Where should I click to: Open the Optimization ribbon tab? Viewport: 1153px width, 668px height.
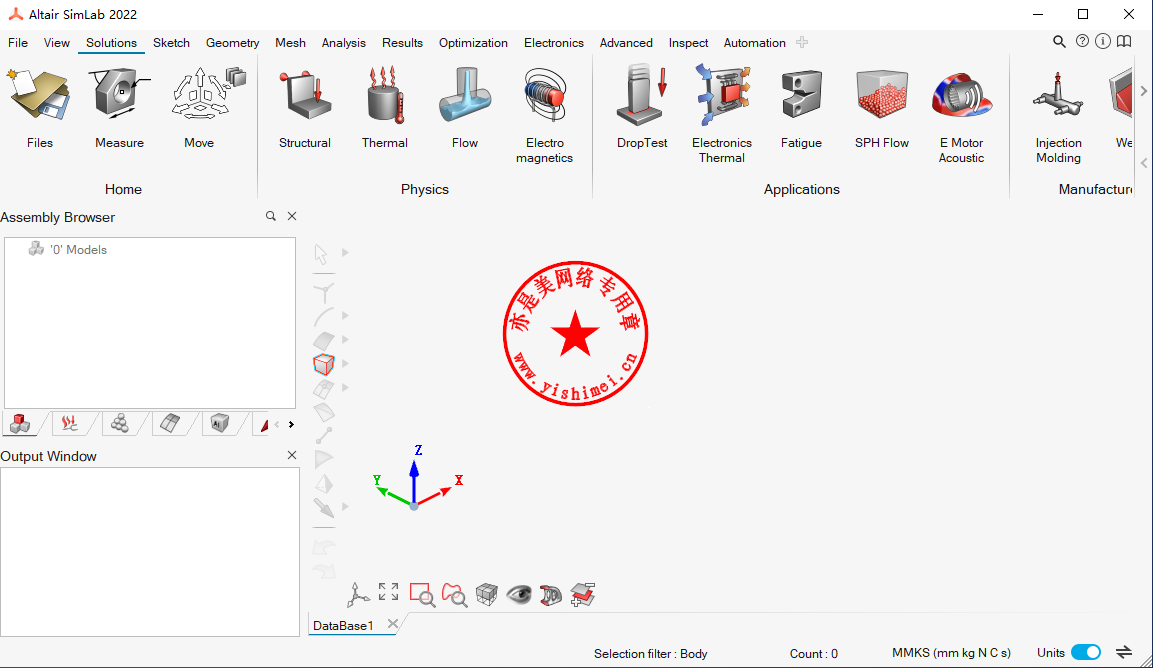point(474,43)
